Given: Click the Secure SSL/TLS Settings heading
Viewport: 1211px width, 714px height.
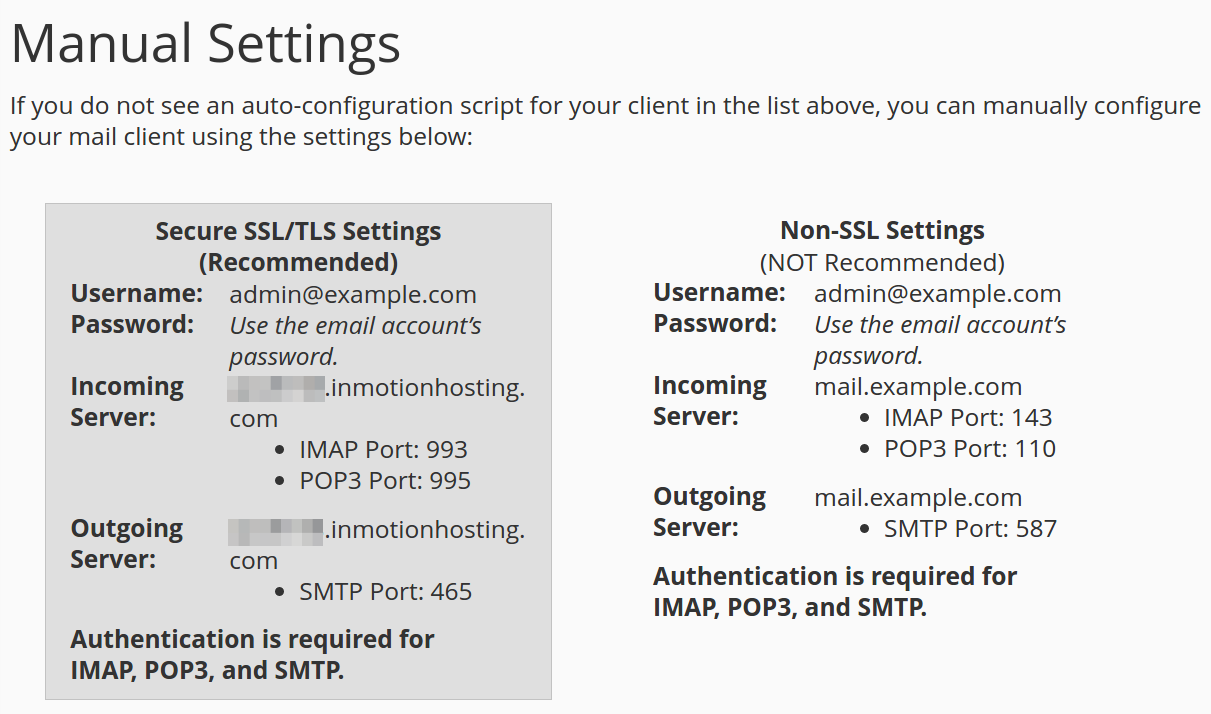Looking at the screenshot, I should pos(298,232).
